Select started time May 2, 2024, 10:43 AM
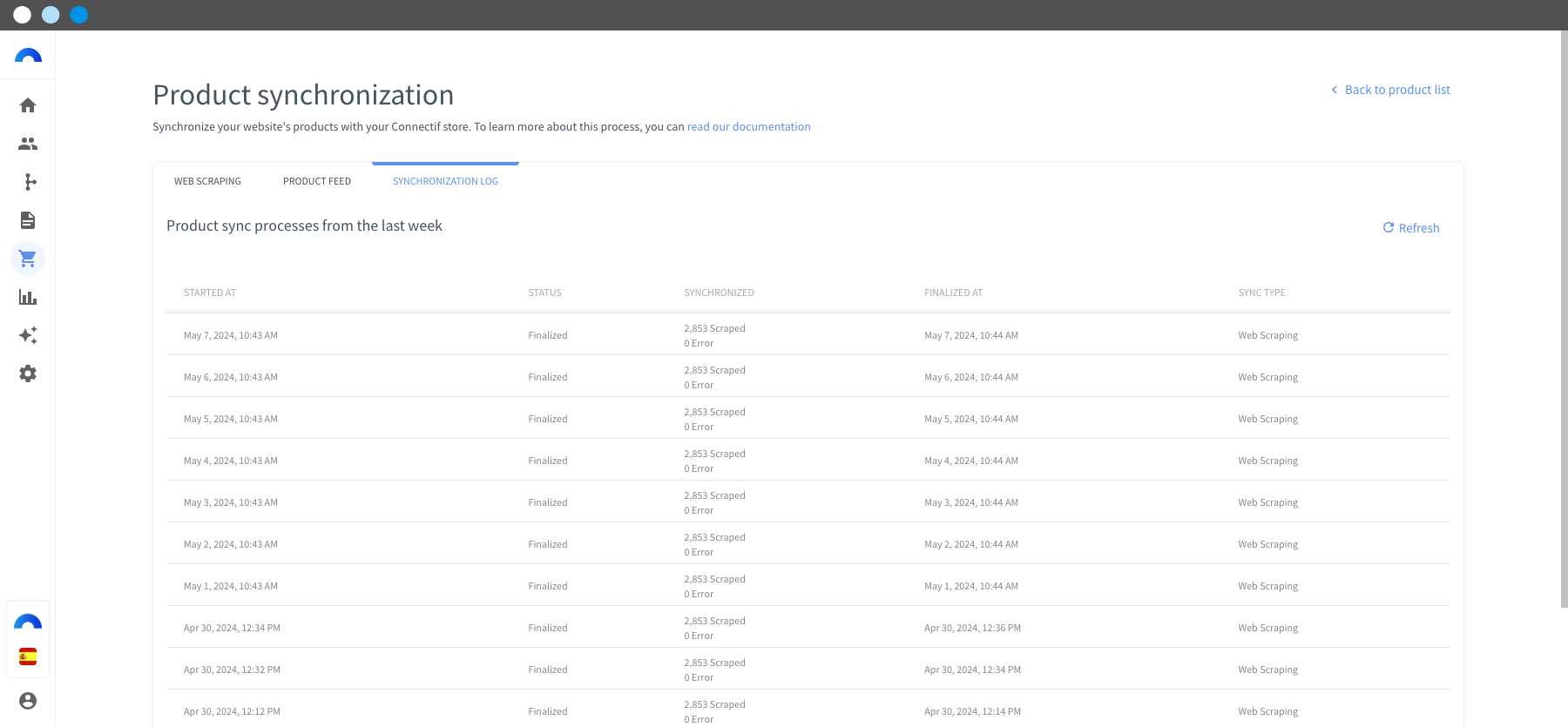The image size is (1568, 727). (x=231, y=544)
